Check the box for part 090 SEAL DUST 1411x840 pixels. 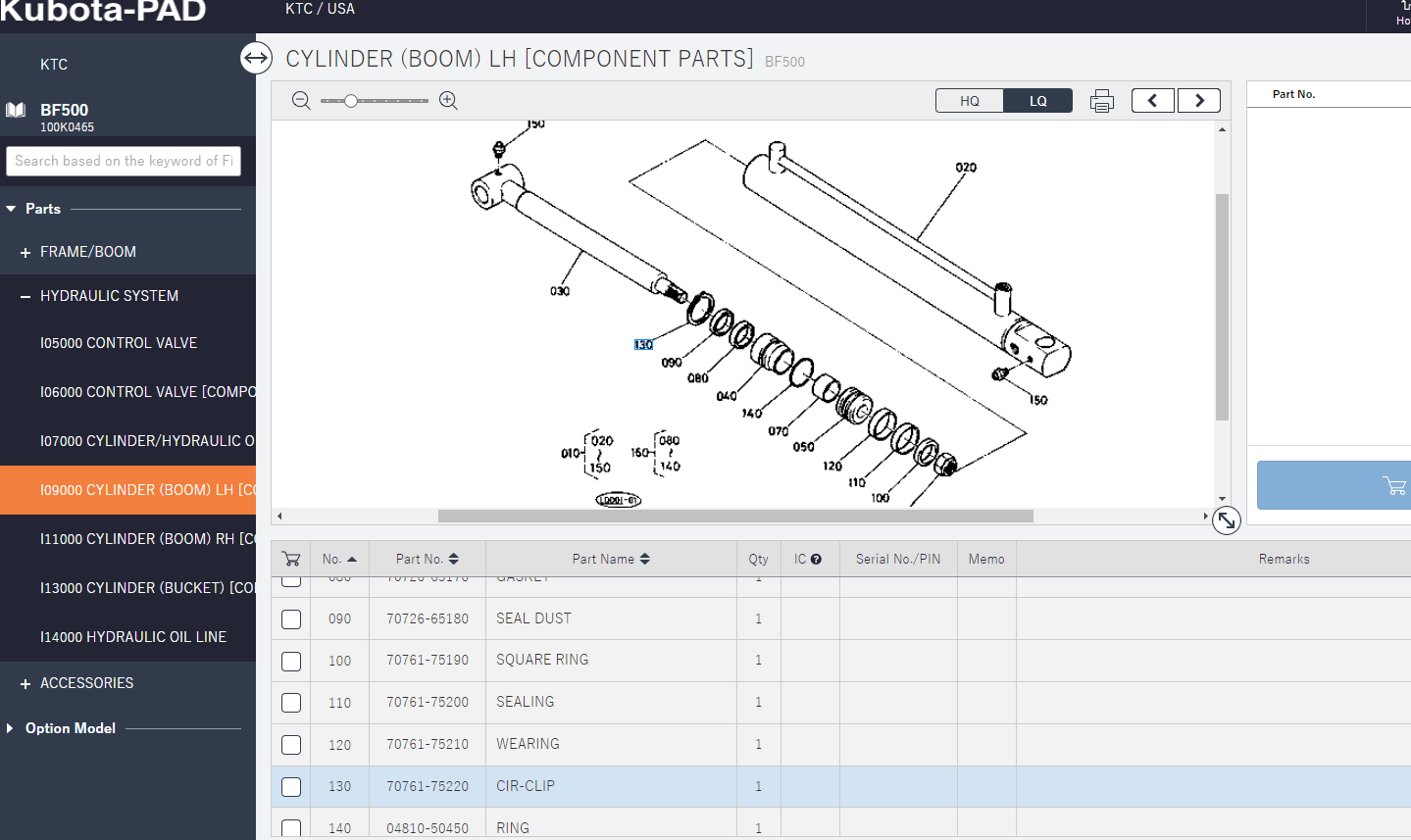pyautogui.click(x=291, y=619)
